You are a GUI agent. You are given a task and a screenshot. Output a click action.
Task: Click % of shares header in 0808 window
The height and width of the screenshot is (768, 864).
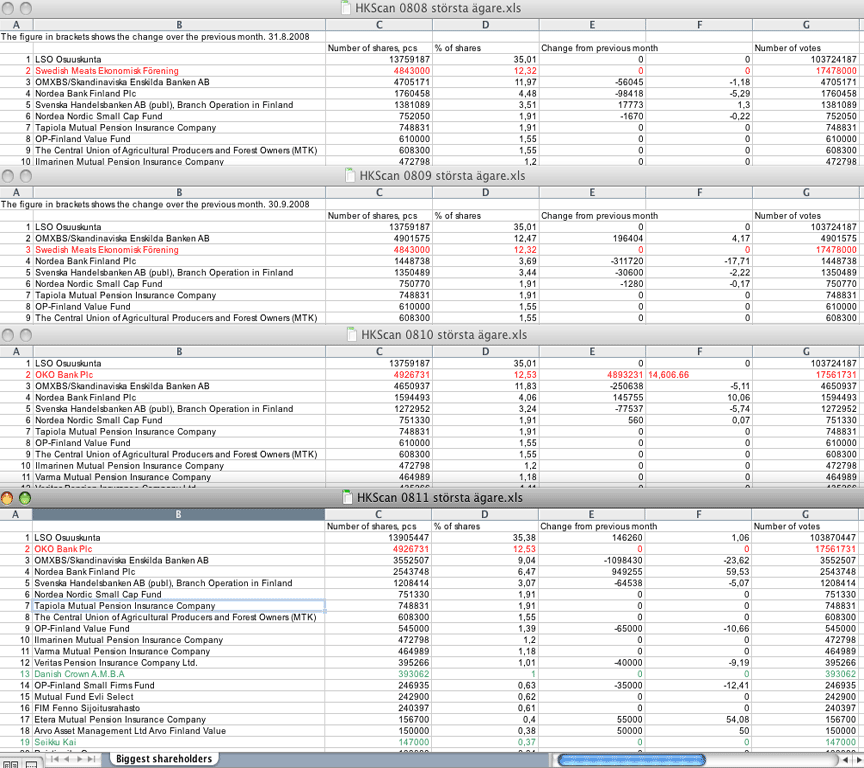tap(457, 48)
